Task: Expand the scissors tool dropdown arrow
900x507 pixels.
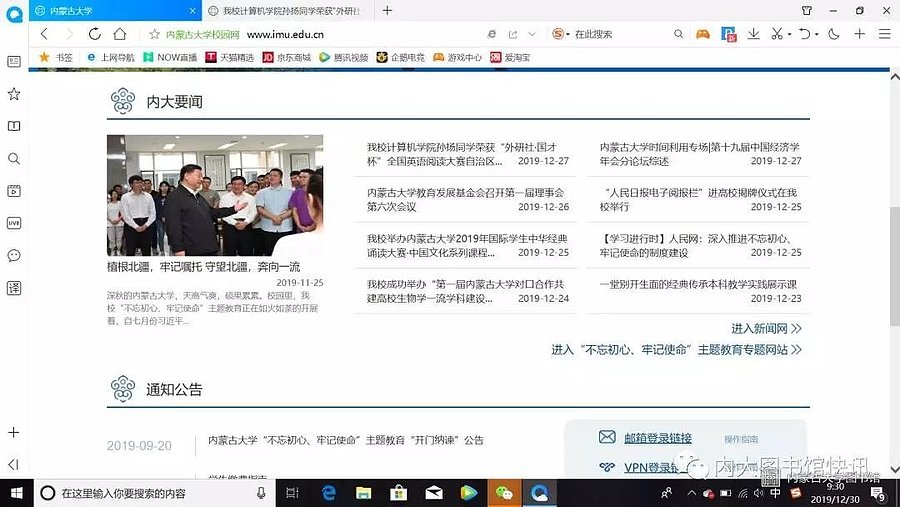Action: tap(789, 34)
